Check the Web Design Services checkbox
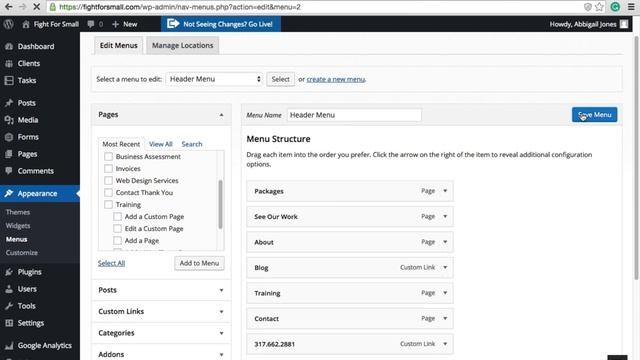The height and width of the screenshot is (360, 640). [108, 180]
